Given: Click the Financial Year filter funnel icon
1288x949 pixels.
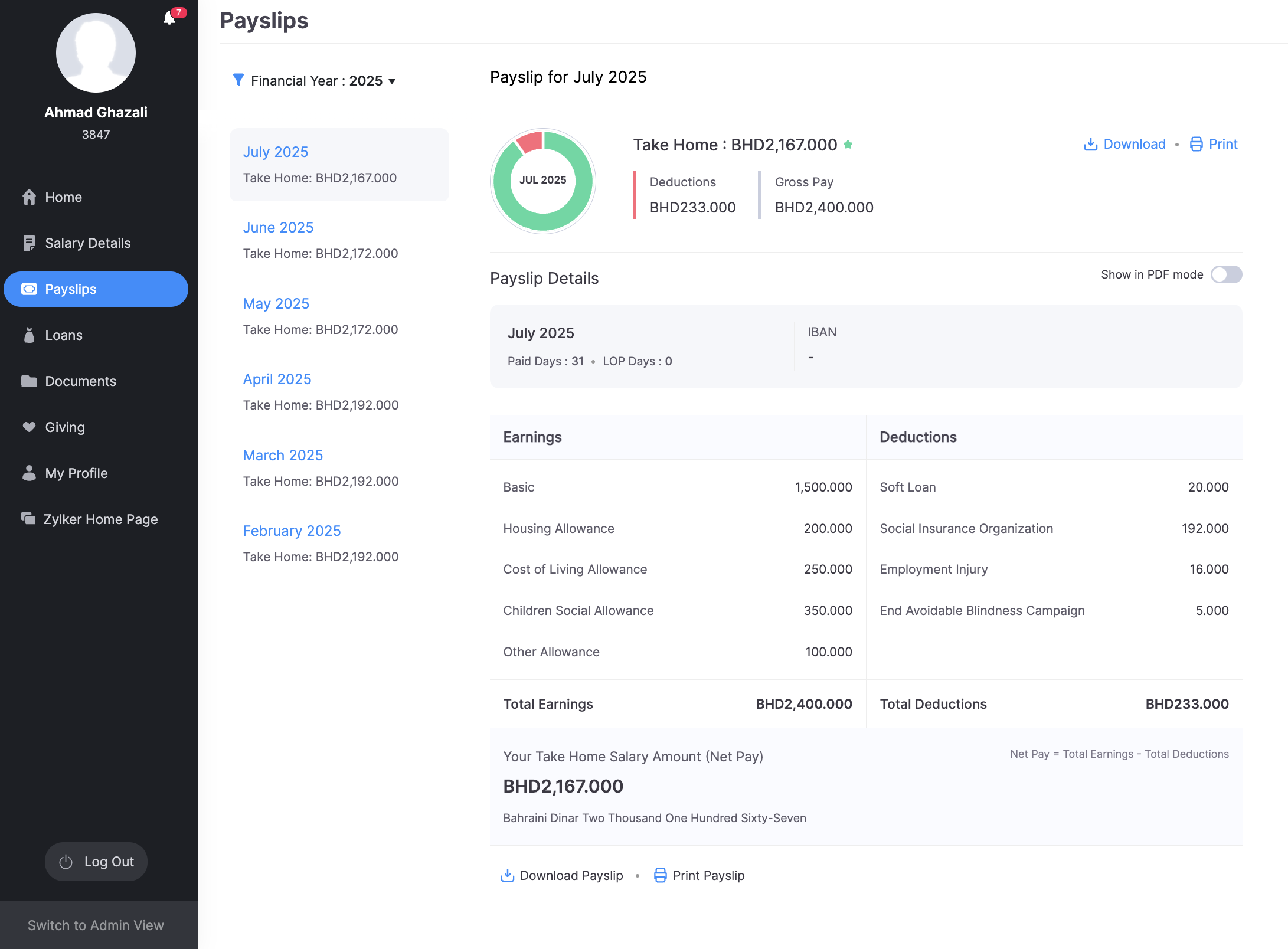Looking at the screenshot, I should [x=238, y=80].
